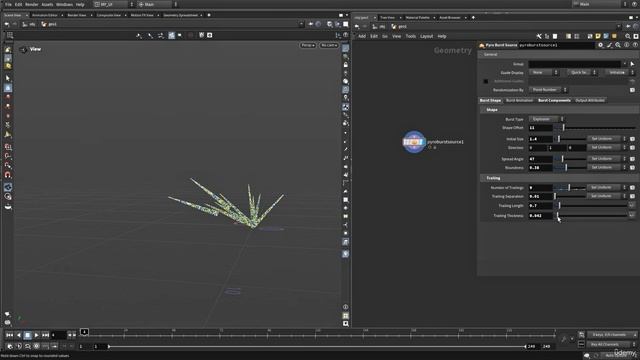Open the Render menu in the main menu bar
This screenshot has height=360, width=640.
[31, 4]
